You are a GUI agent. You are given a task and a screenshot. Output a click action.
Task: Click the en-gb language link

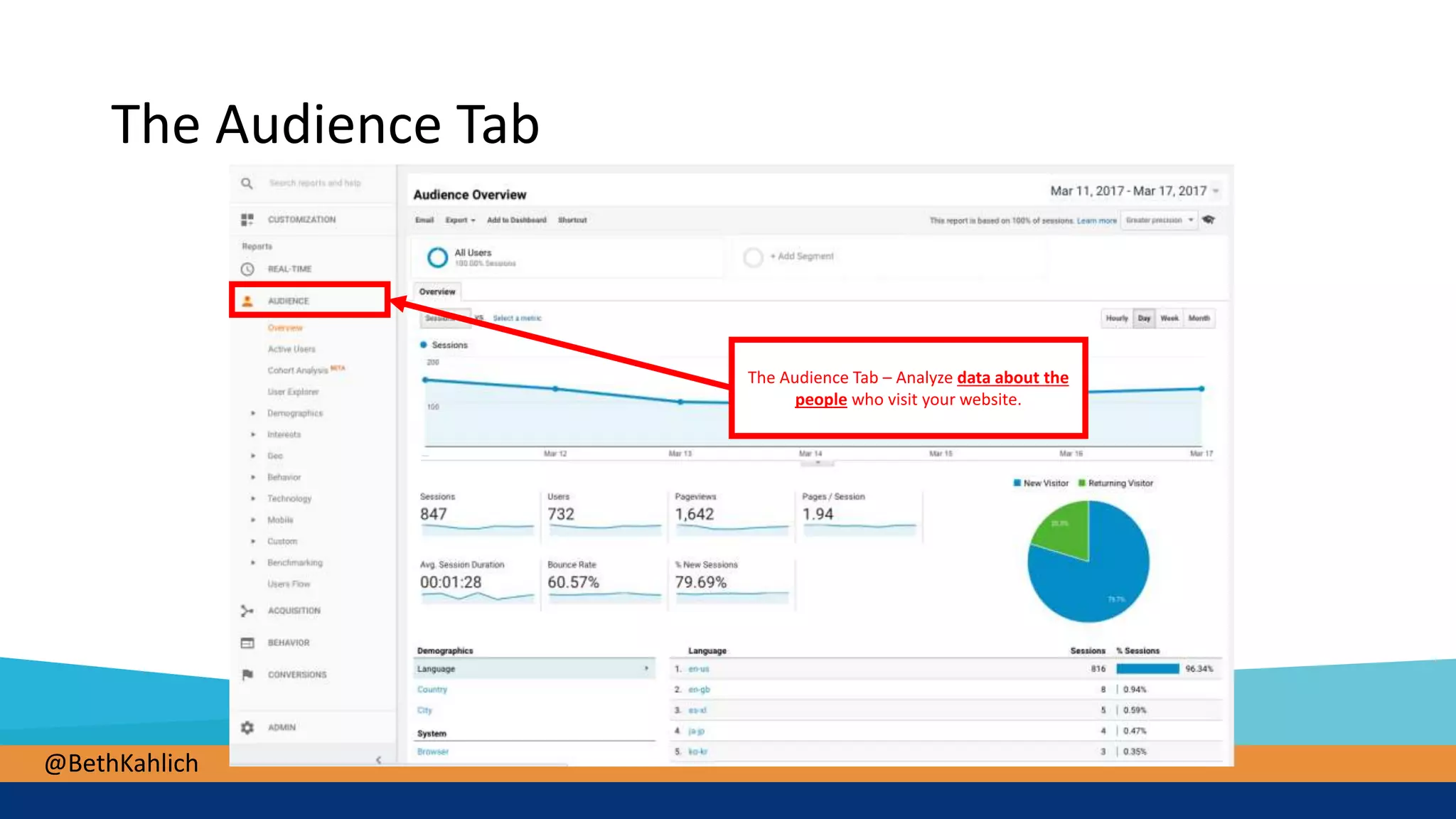[x=699, y=690]
